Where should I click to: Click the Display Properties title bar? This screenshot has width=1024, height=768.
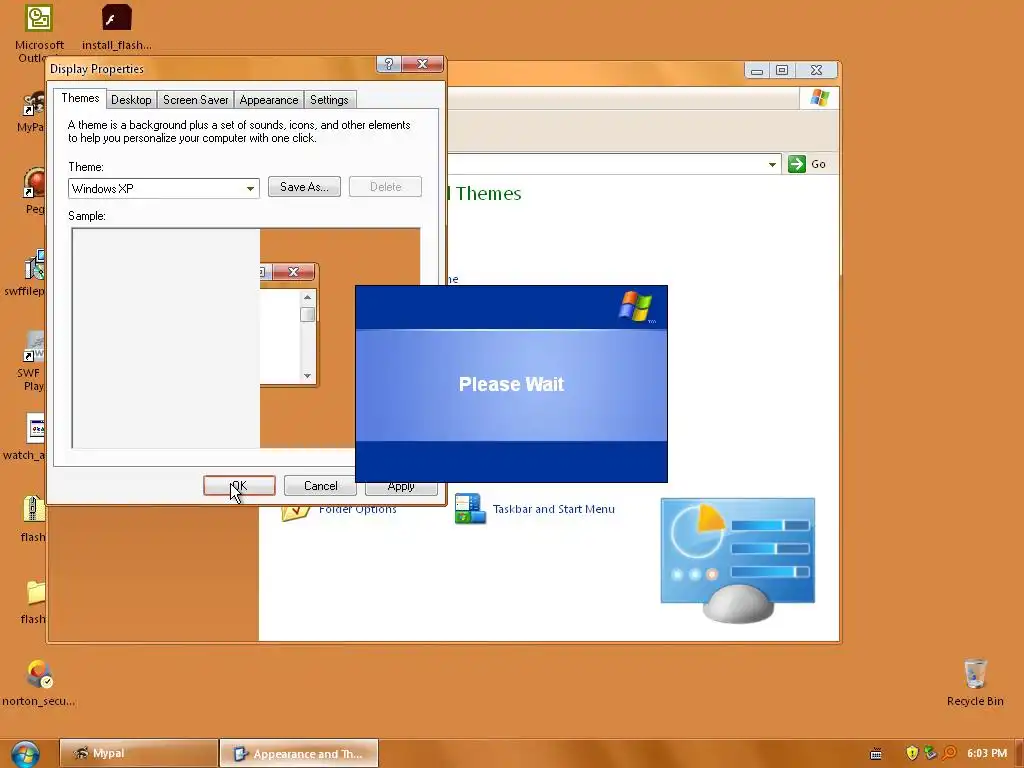coord(212,68)
